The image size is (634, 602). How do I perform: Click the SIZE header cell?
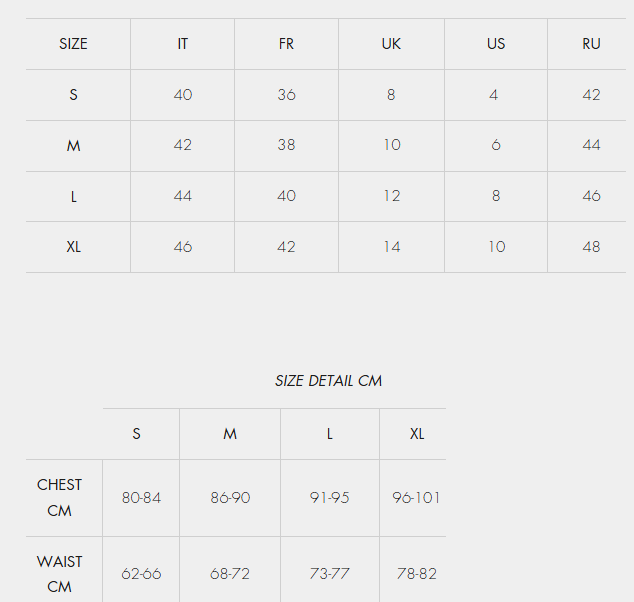[x=73, y=44]
